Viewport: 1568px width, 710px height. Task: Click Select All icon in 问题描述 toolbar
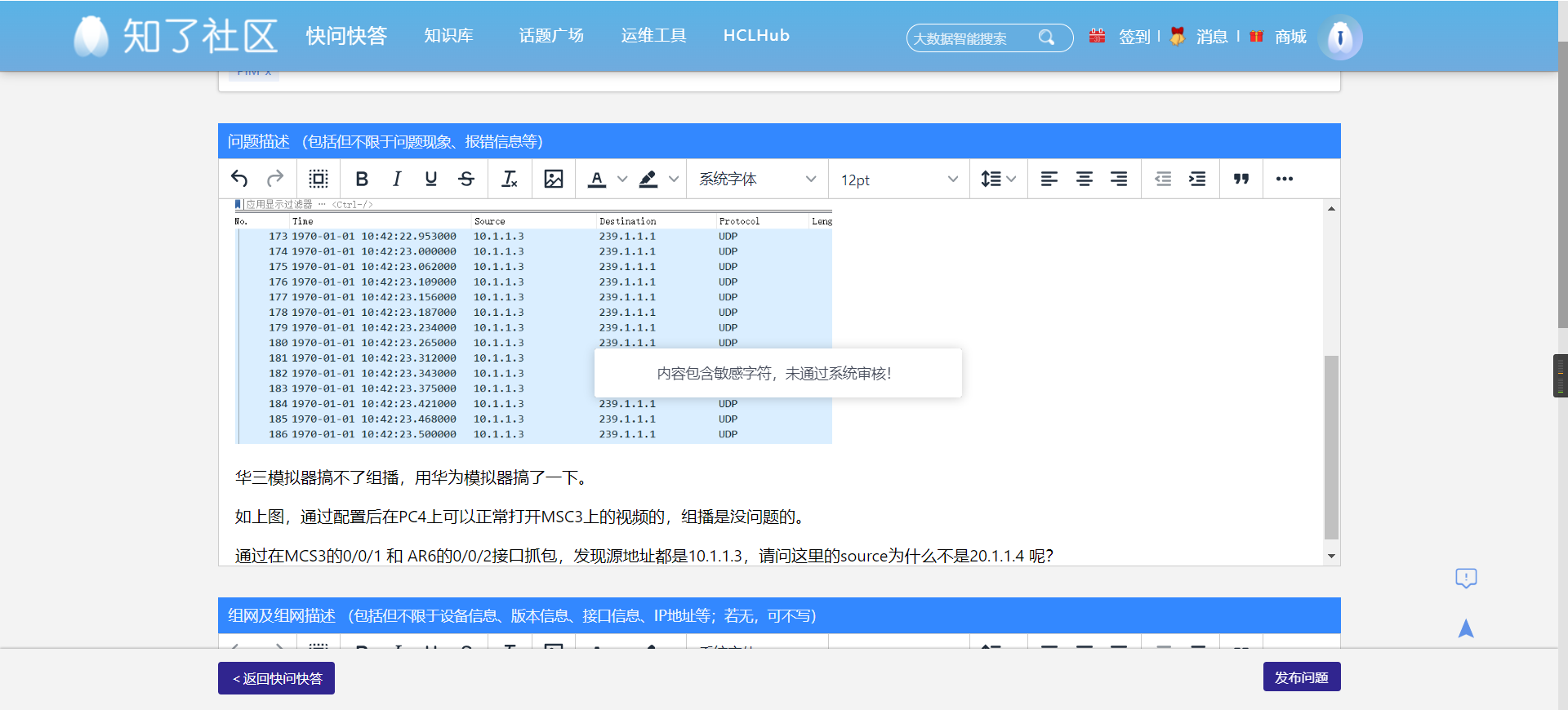[318, 179]
